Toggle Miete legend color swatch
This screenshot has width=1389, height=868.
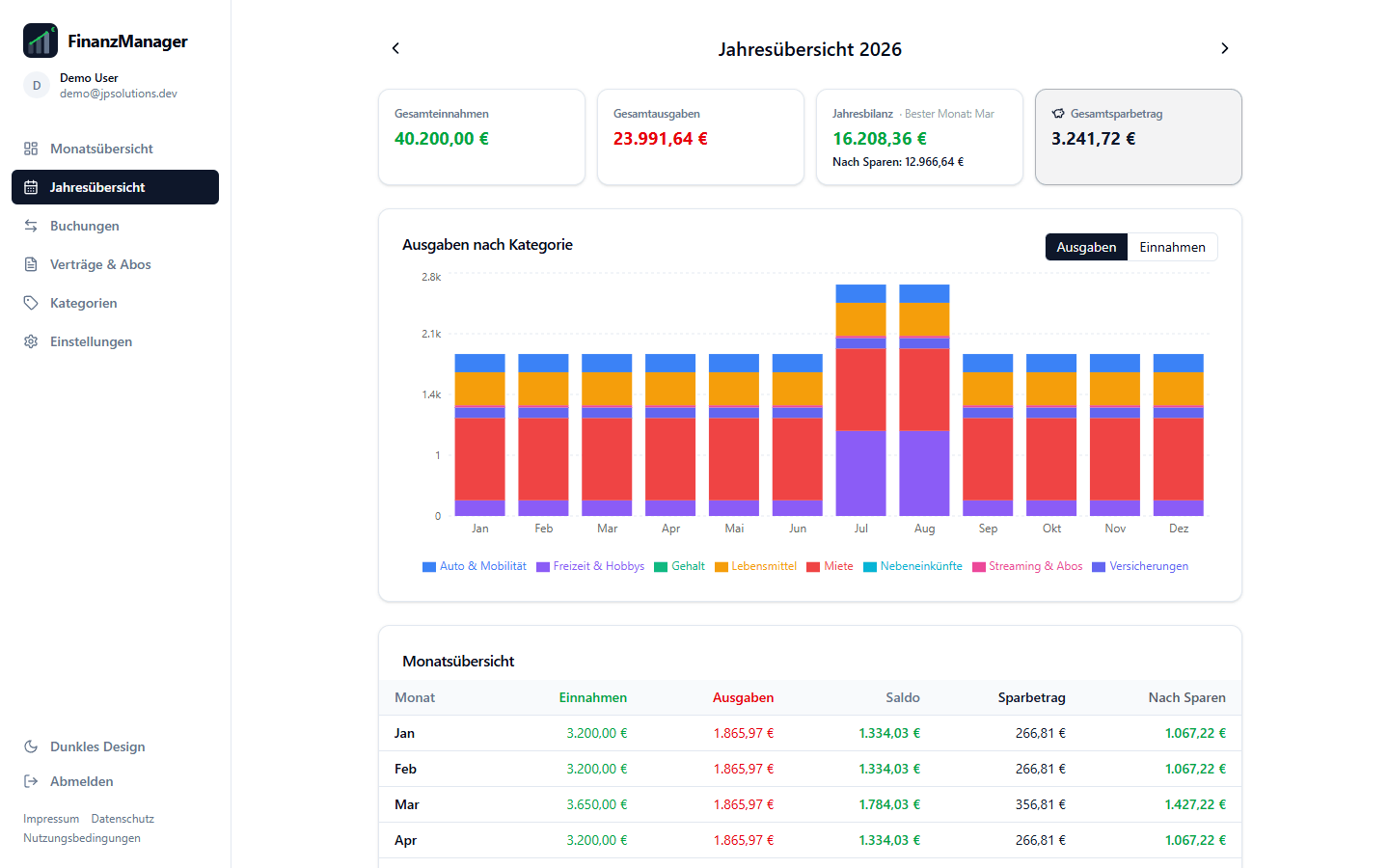(x=813, y=567)
